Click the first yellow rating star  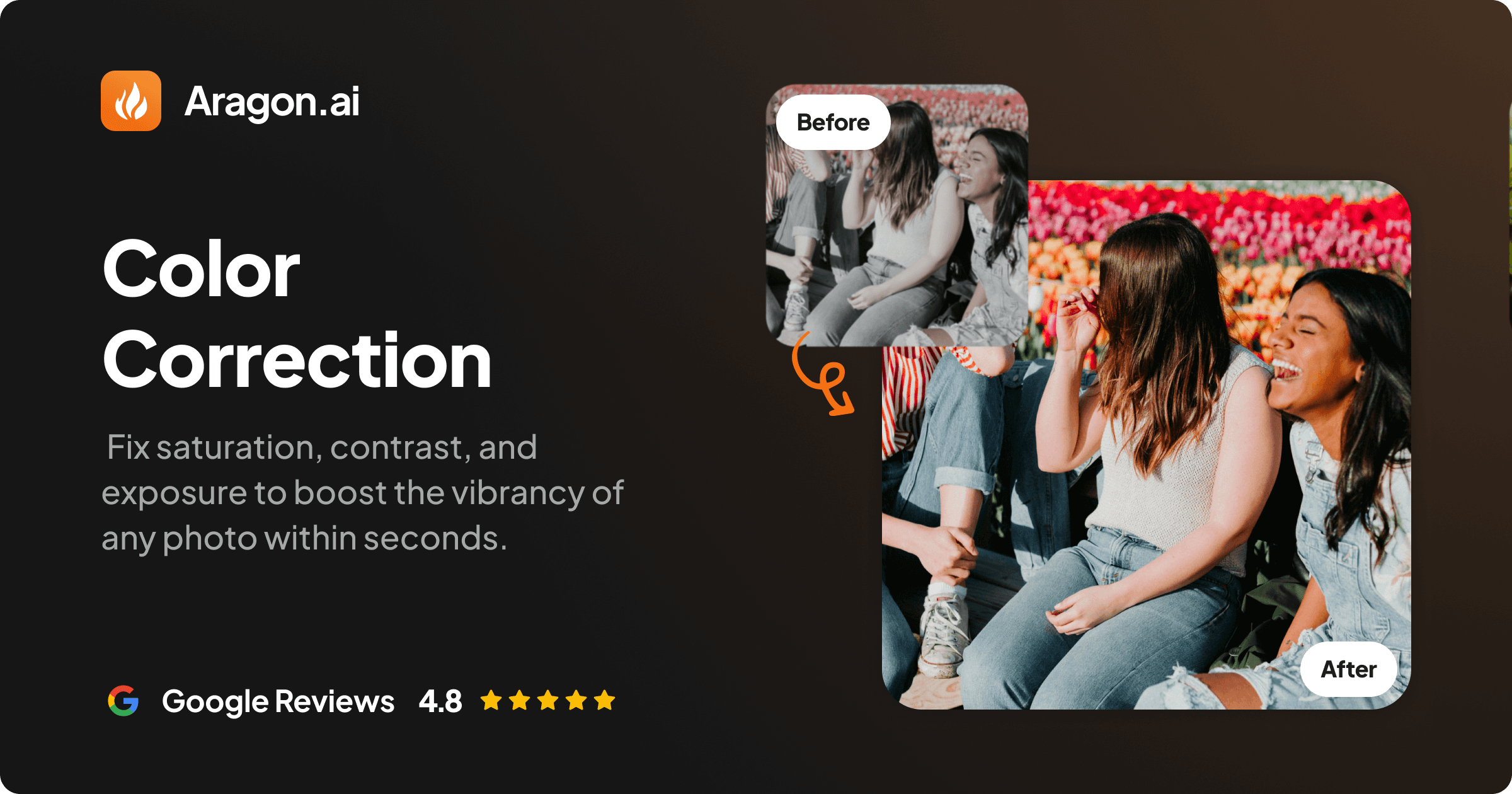[491, 700]
